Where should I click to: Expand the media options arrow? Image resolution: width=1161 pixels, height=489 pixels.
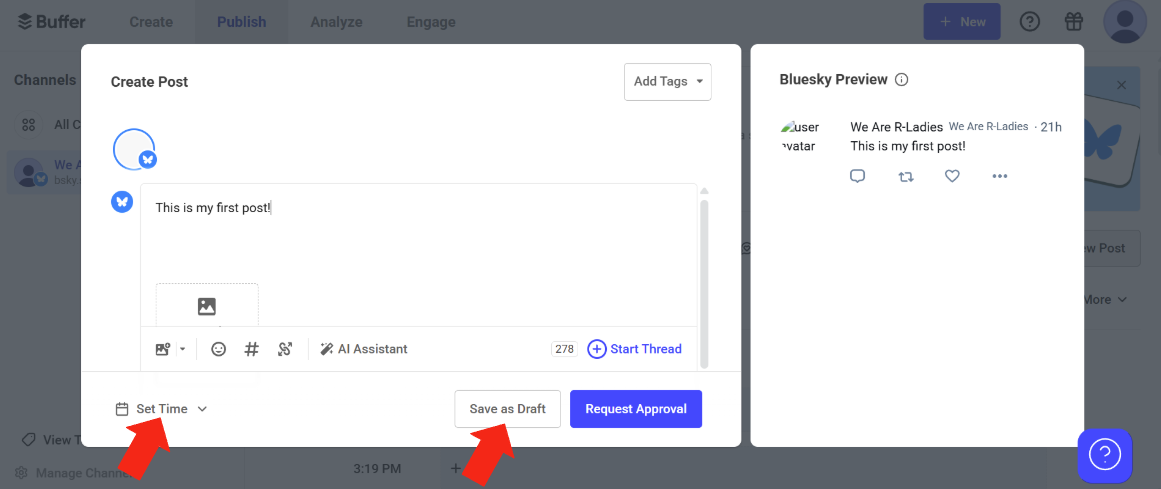click(x=182, y=349)
